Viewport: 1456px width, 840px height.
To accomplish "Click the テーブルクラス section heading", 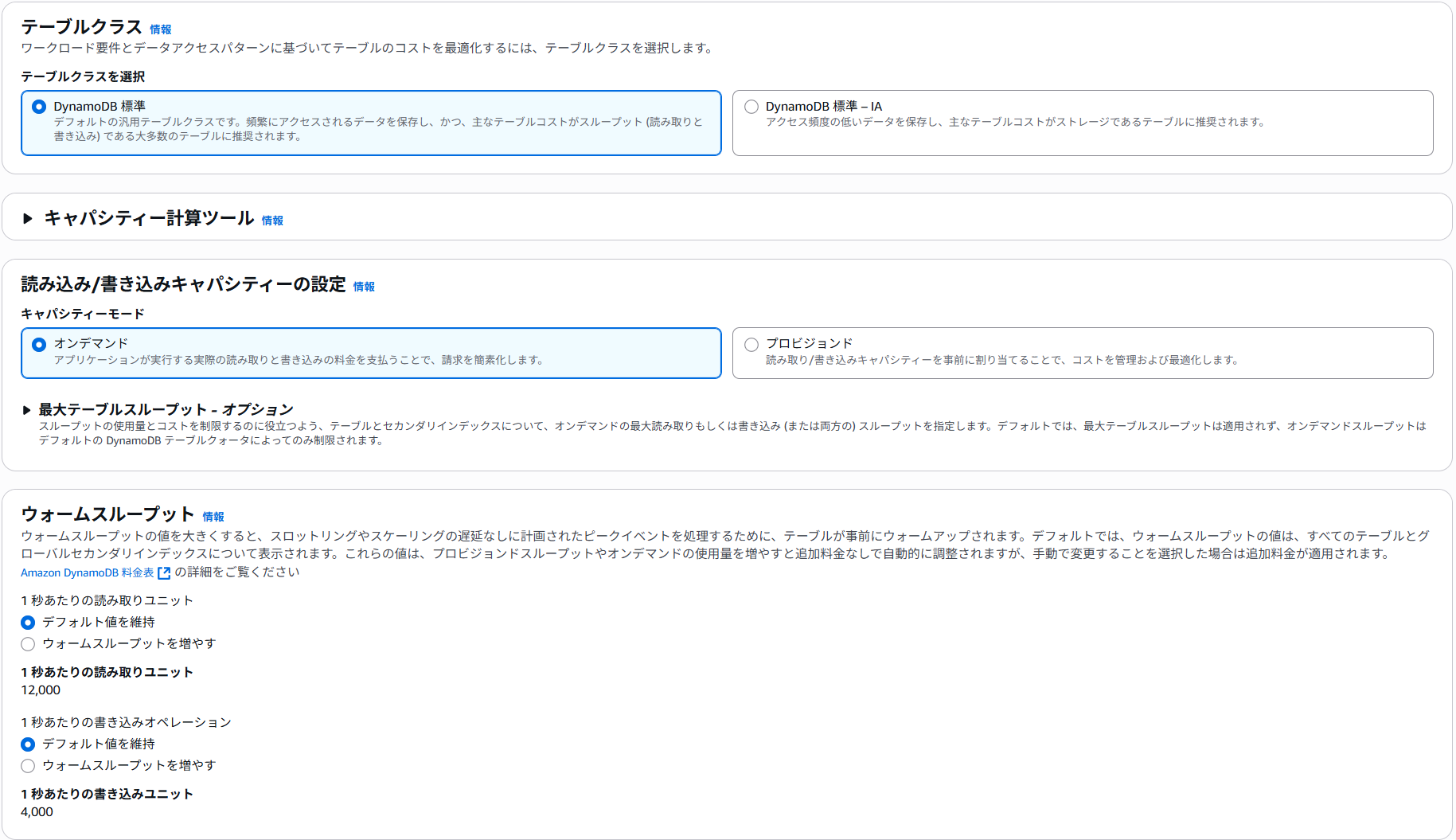I will click(81, 27).
